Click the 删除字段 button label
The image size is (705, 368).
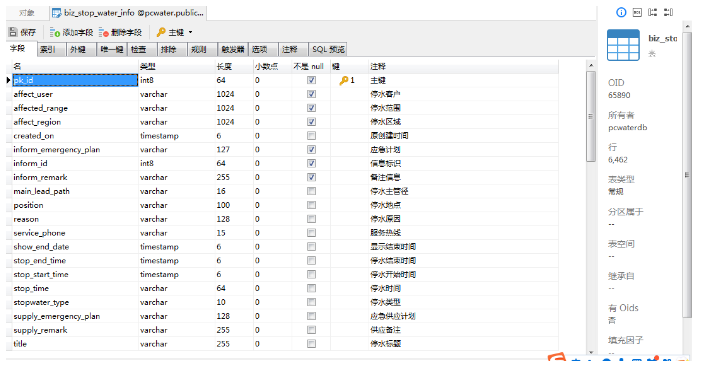click(126, 32)
